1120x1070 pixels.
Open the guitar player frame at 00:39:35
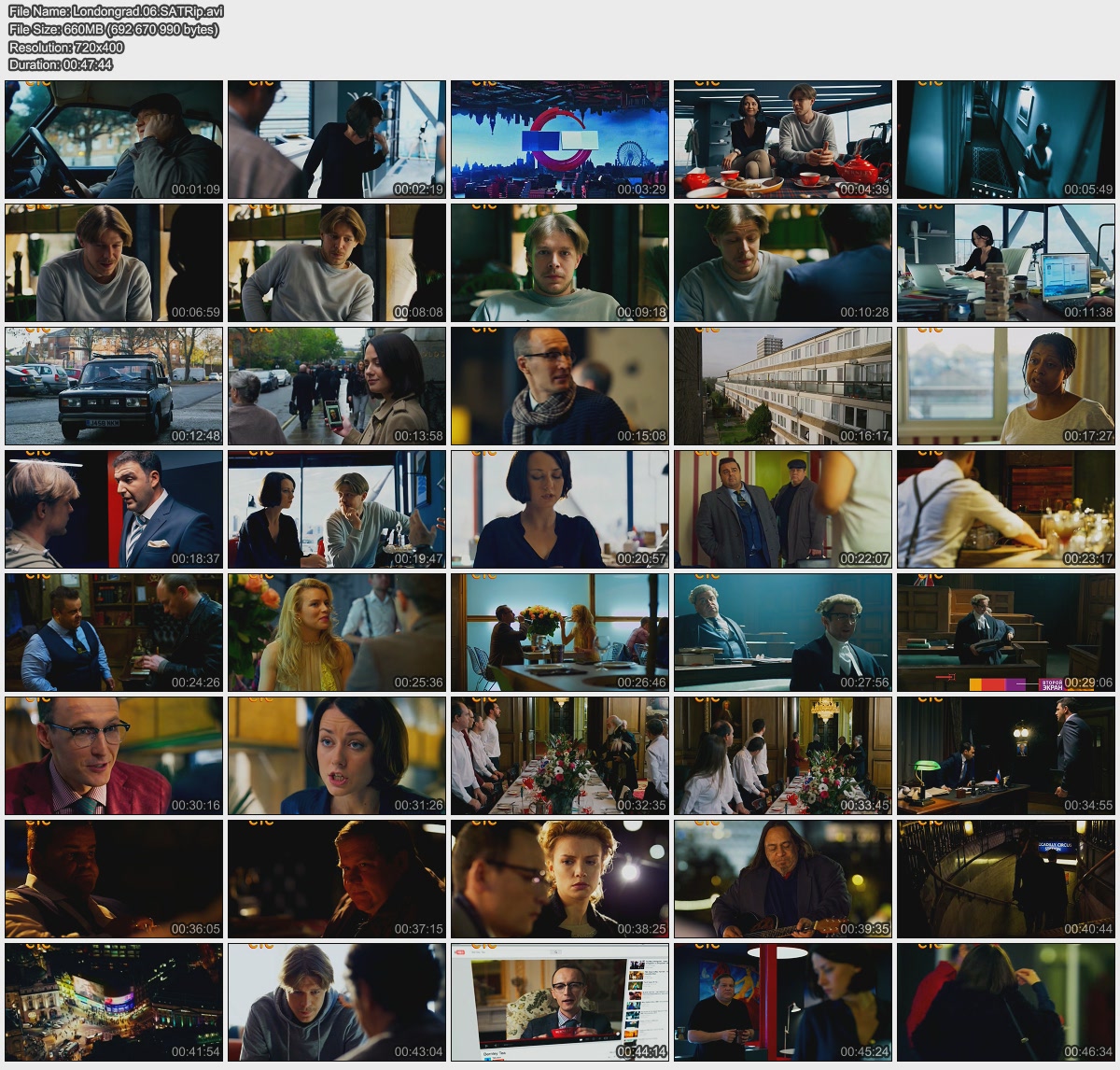[782, 879]
